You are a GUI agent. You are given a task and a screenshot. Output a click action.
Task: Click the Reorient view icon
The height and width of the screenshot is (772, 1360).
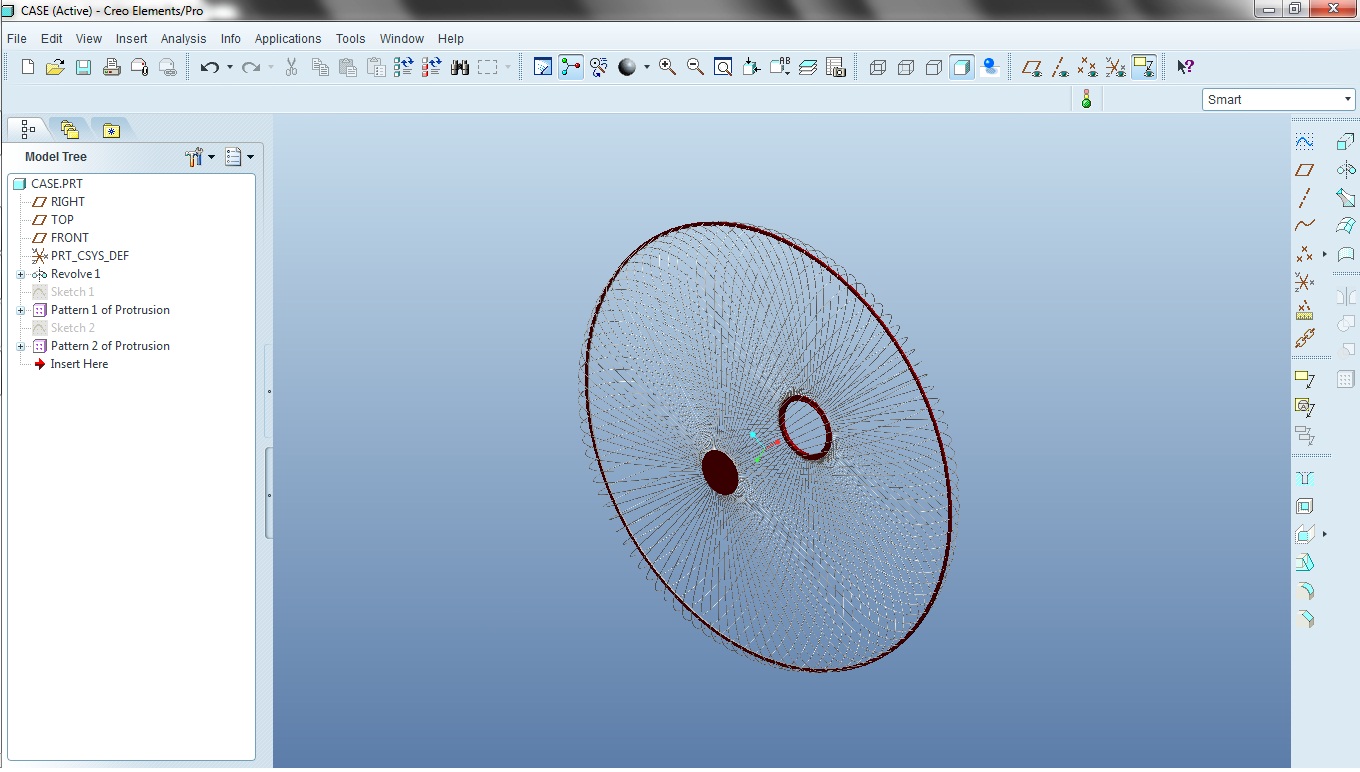click(x=751, y=67)
